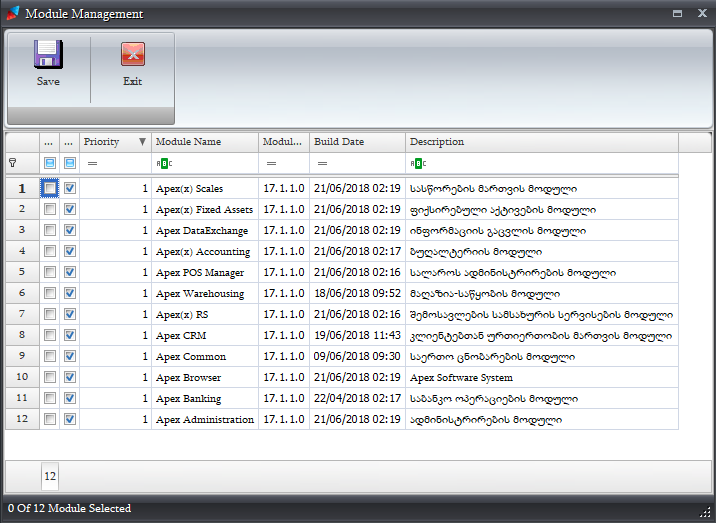Click the Apex(x) Fixed Assets description cell
Screen dimensions: 716x523
542,209
